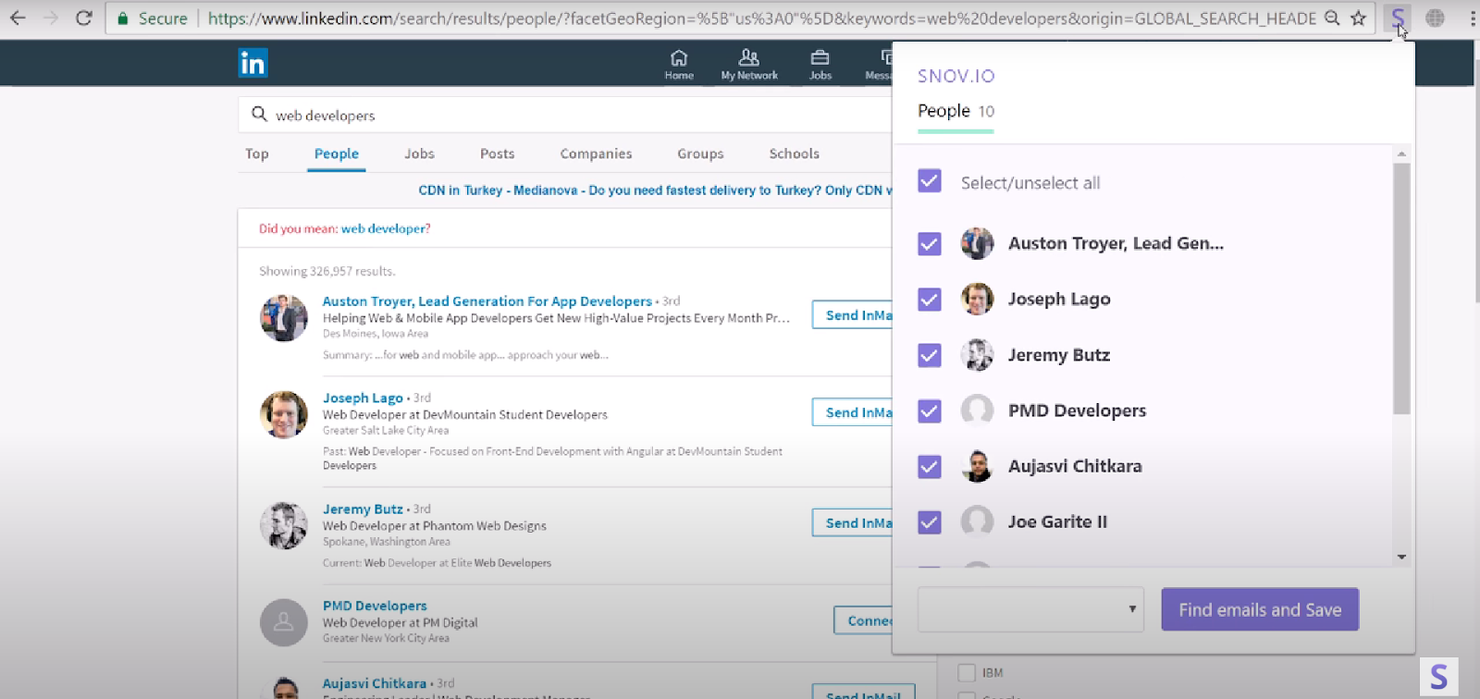Uncheck Select/unselect all in Snov.io
The height and width of the screenshot is (699, 1480).
tap(929, 181)
